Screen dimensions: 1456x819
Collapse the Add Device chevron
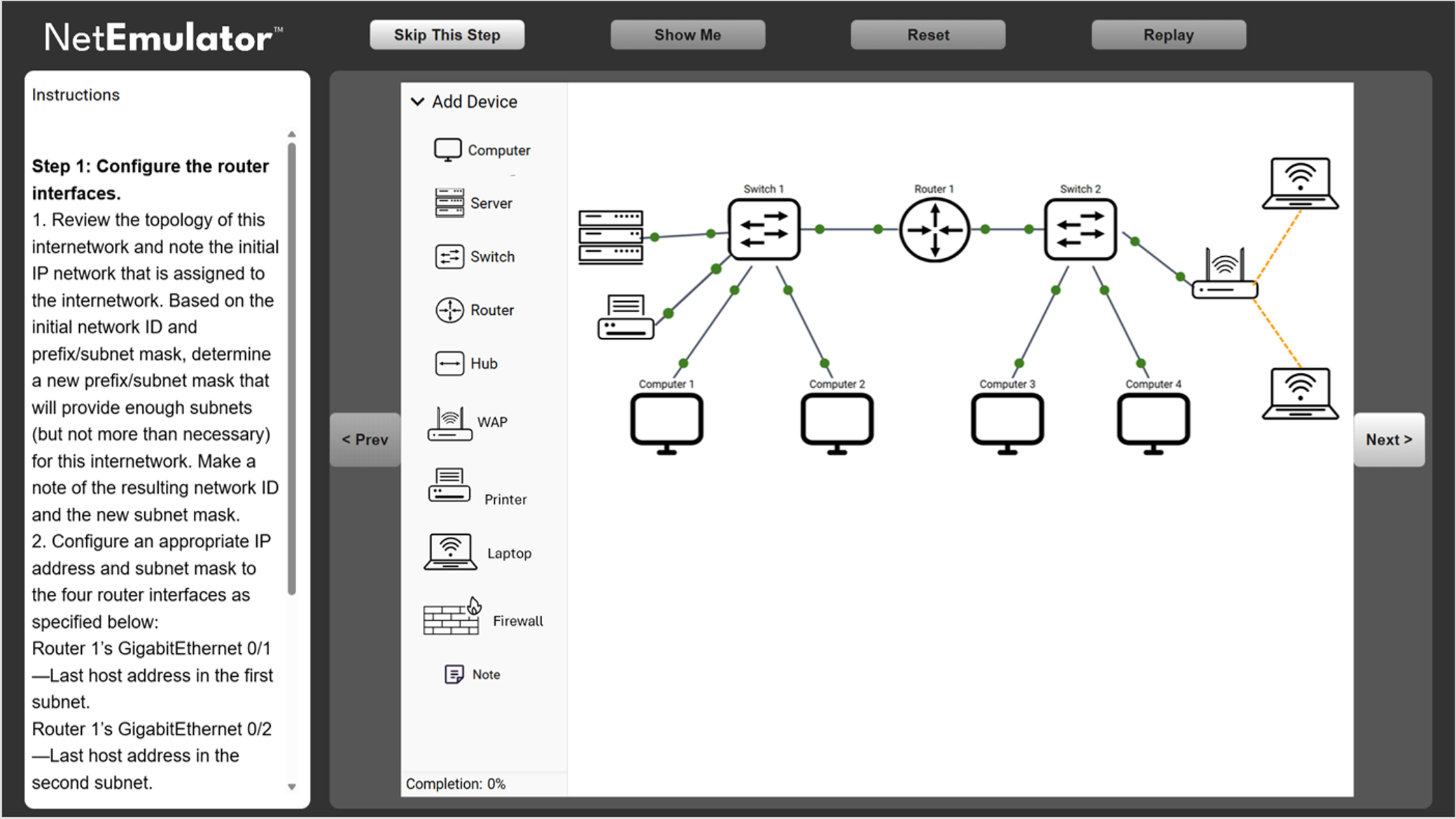click(417, 101)
